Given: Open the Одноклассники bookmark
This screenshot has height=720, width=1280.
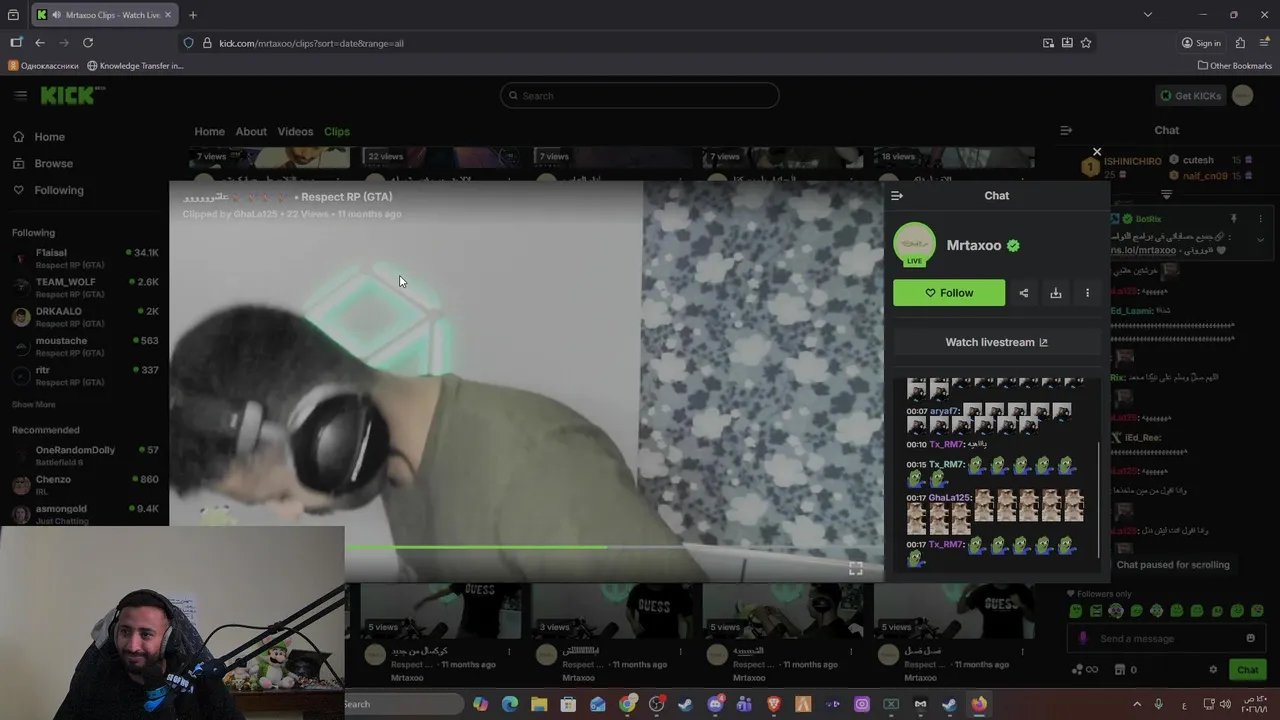Looking at the screenshot, I should tap(43, 66).
